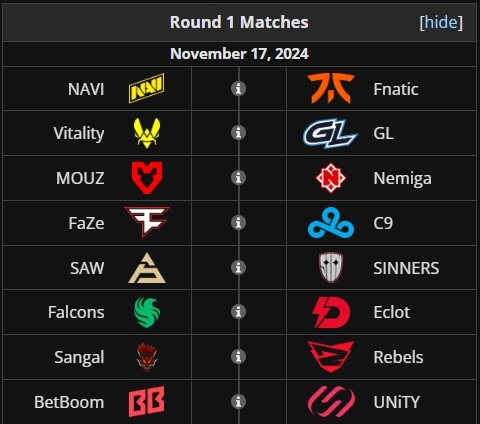The image size is (480, 424).
Task: Open match info for Vitality vs GL
Action: pyautogui.click(x=238, y=133)
